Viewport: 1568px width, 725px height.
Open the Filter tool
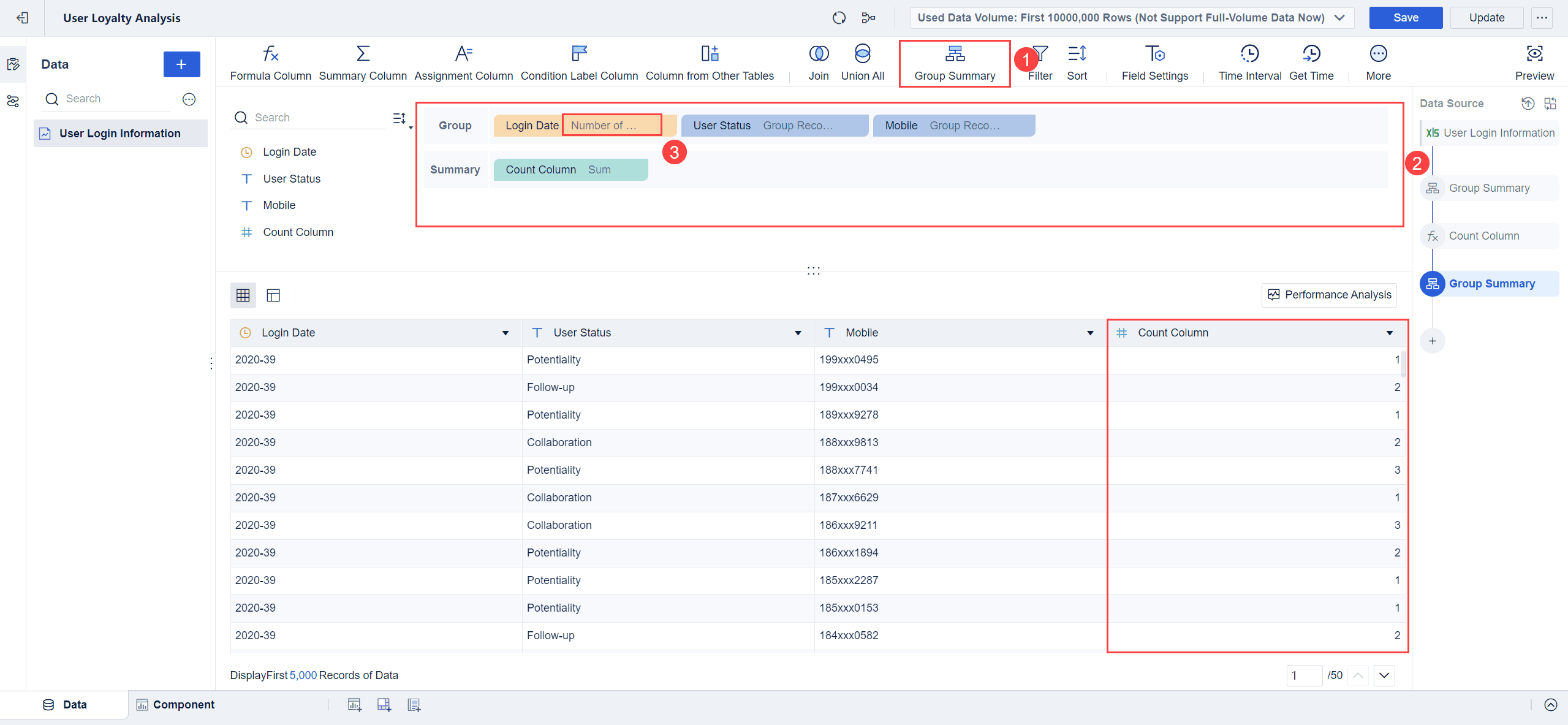(1040, 63)
